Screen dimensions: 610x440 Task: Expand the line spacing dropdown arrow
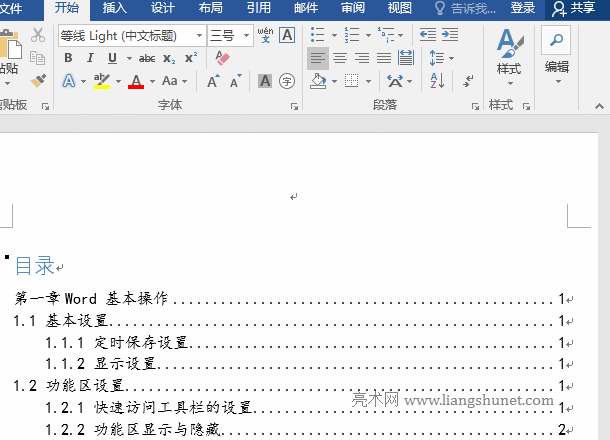click(451, 58)
